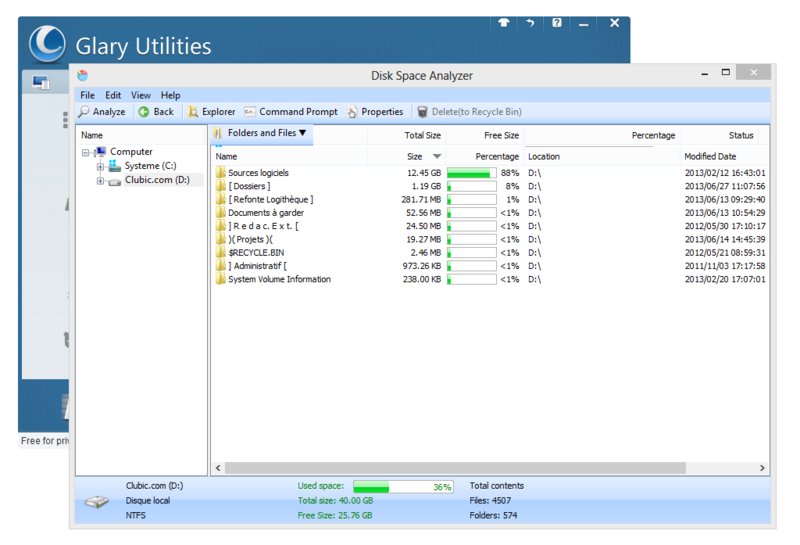The image size is (800, 545).
Task: Maximize the Disk Space Analyzer window
Action: (726, 72)
